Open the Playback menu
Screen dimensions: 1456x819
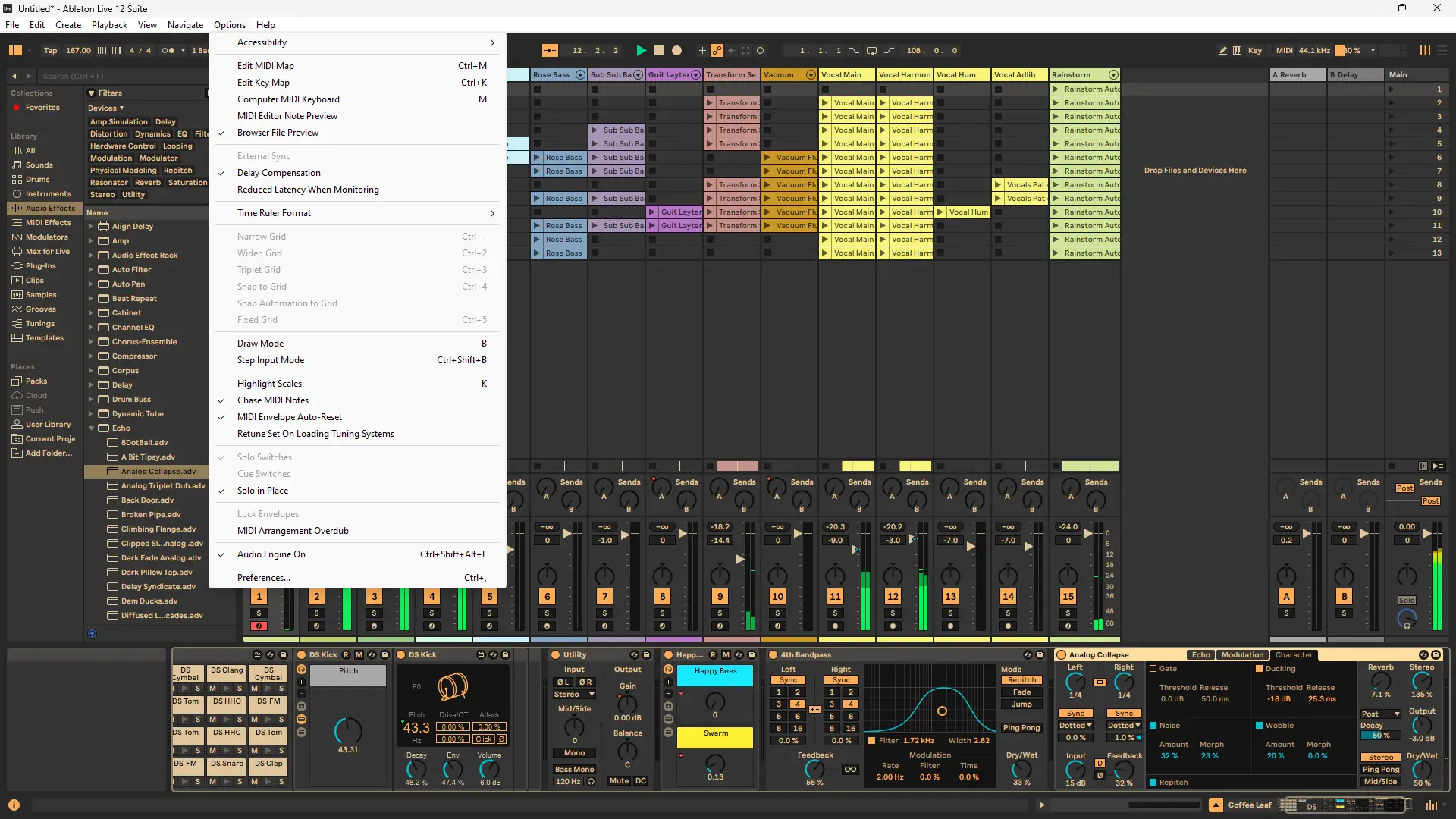click(x=109, y=25)
